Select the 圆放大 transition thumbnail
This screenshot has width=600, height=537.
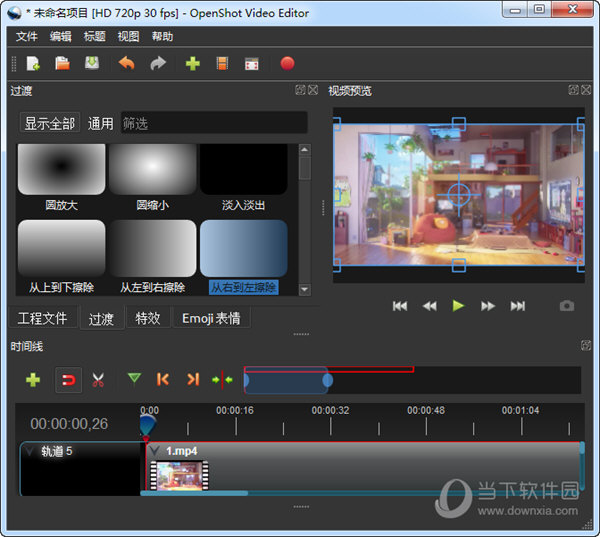62,169
